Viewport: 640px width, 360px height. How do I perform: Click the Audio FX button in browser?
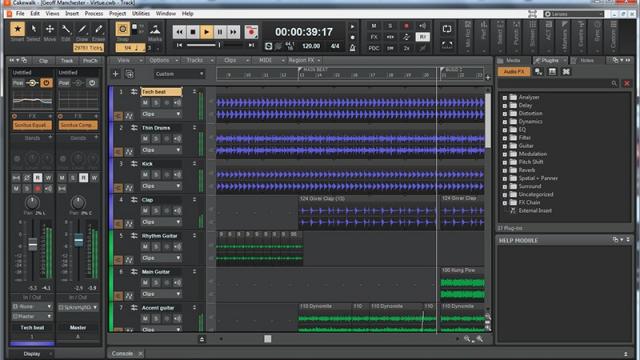point(513,72)
